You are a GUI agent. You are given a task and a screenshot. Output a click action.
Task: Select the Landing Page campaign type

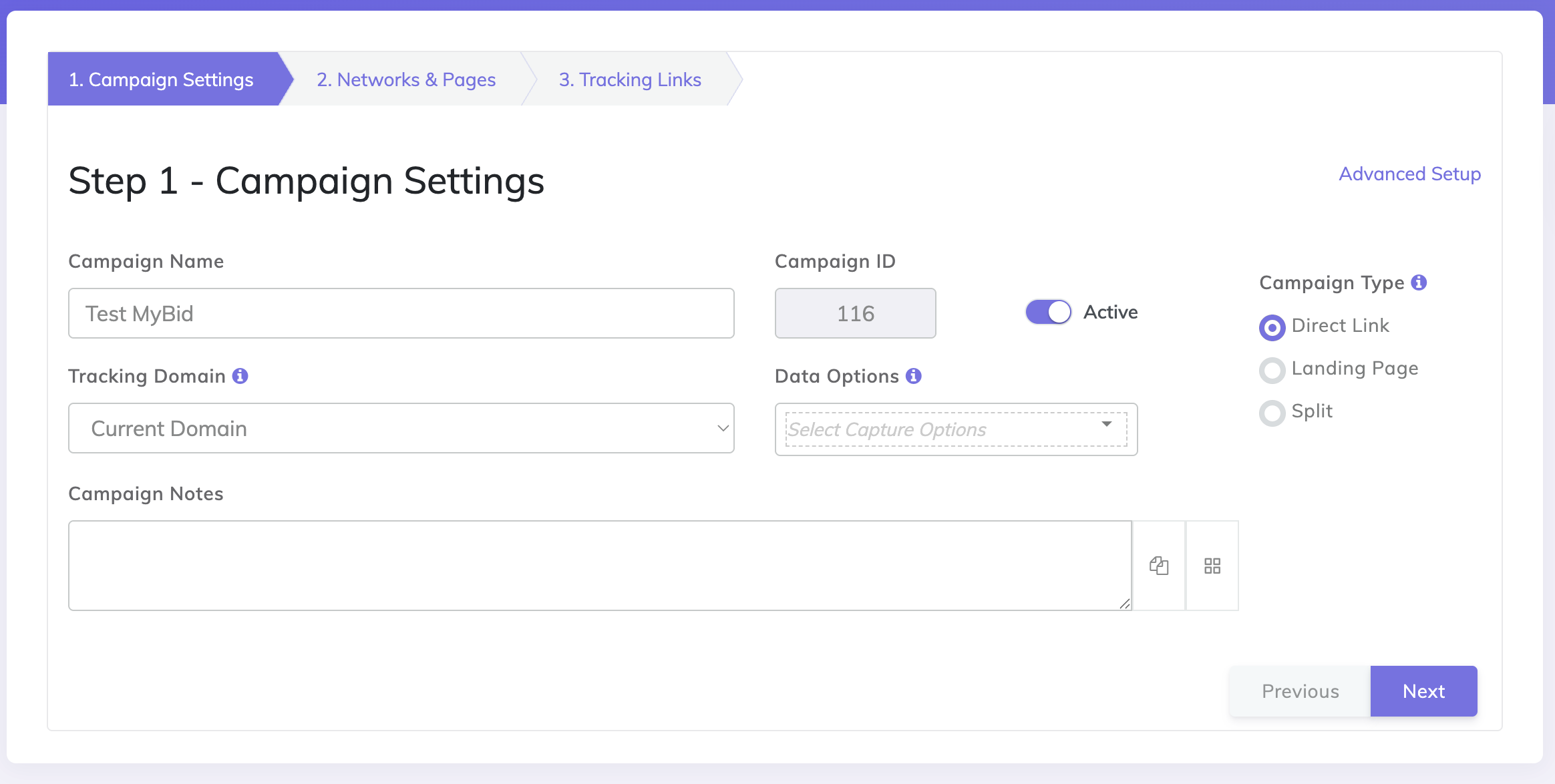pos(1272,370)
